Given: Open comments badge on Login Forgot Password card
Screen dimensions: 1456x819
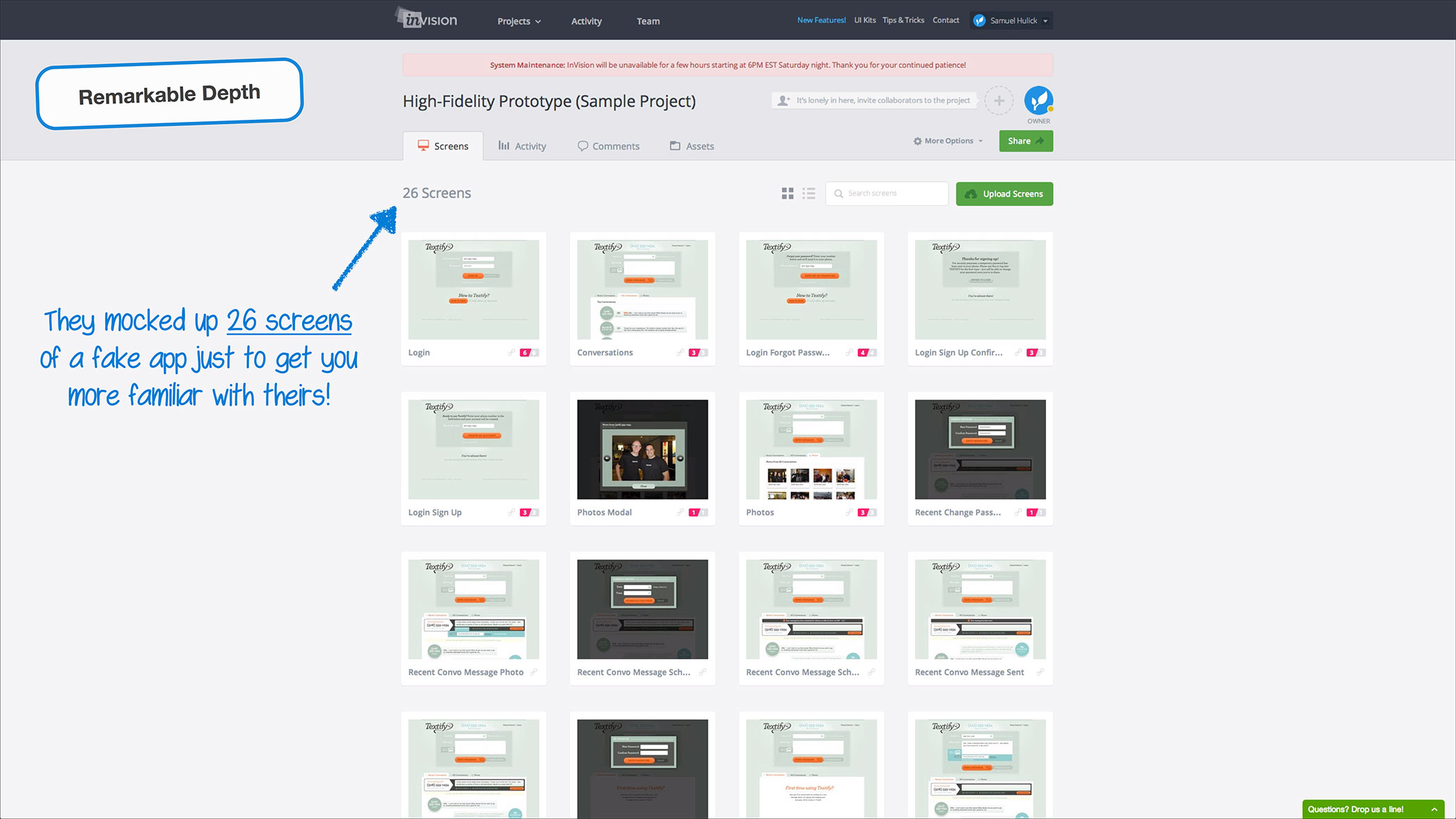Looking at the screenshot, I should 867,353.
